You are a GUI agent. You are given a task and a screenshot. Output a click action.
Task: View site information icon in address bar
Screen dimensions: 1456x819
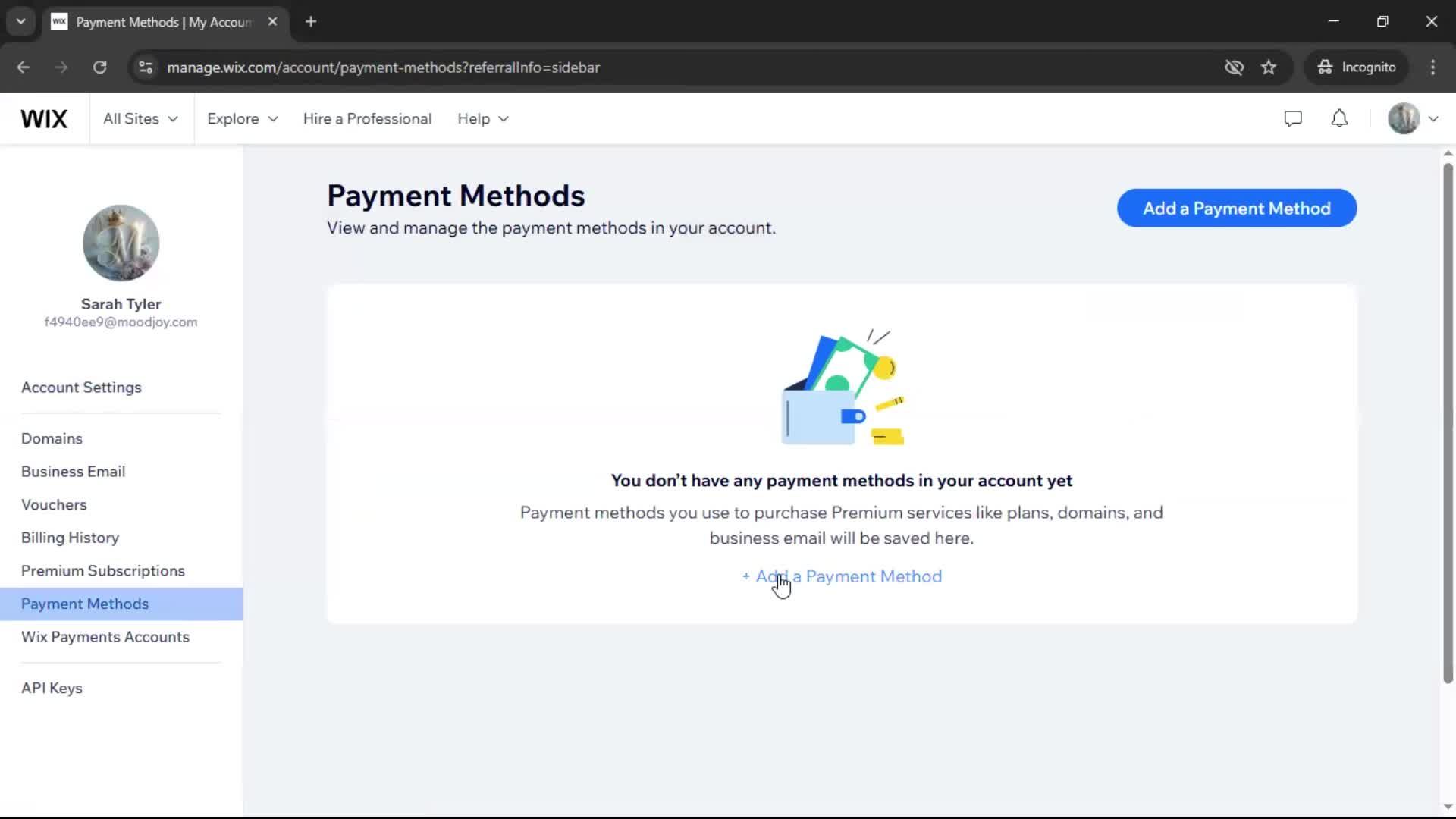coord(146,67)
